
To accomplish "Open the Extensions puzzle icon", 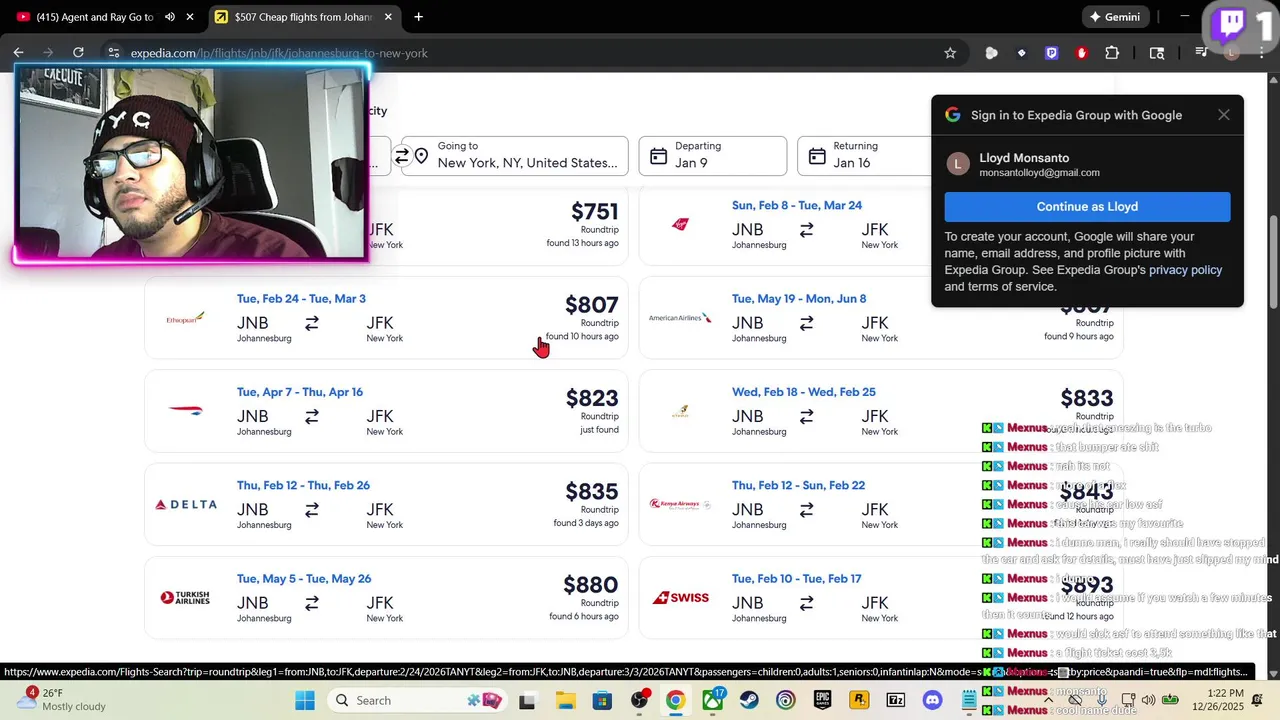I will click(1112, 53).
